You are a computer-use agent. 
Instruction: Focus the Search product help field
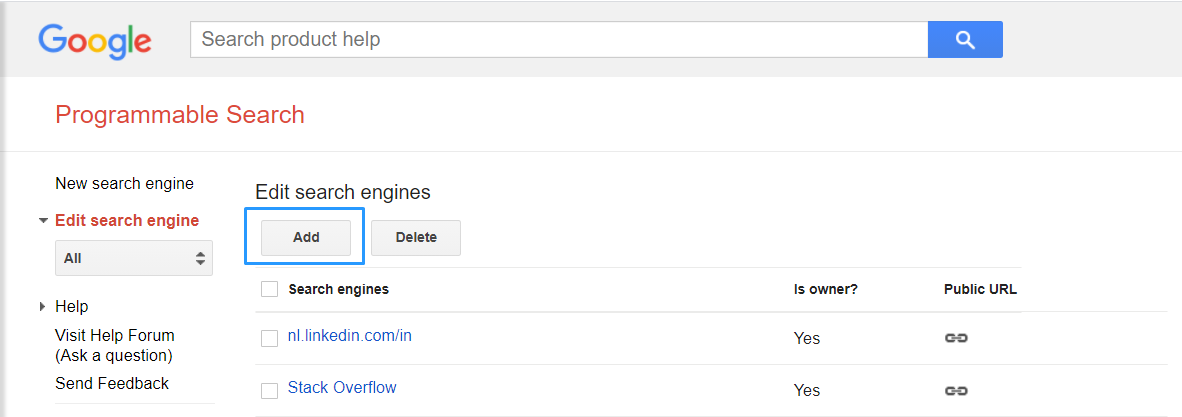click(558, 40)
